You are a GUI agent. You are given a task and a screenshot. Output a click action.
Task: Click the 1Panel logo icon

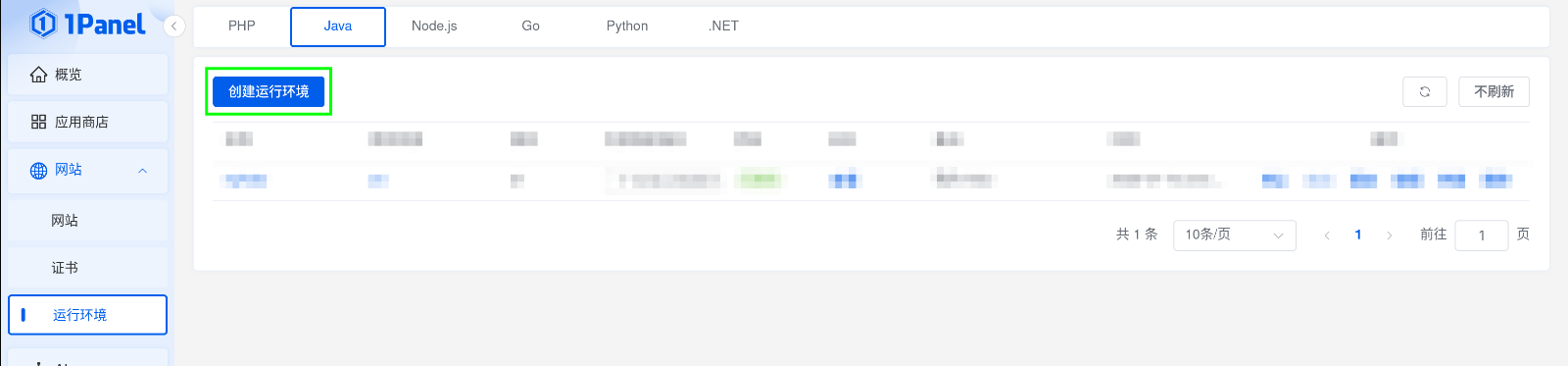click(43, 24)
